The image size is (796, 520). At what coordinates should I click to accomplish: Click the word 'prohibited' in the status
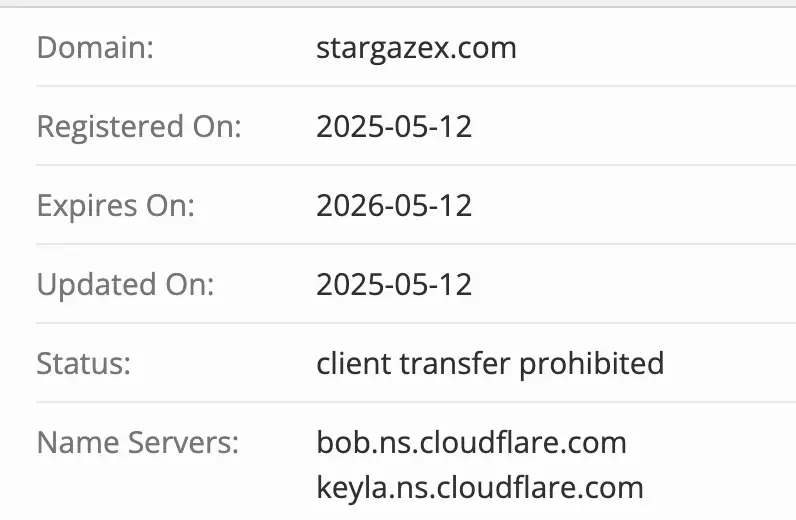pyautogui.click(x=591, y=363)
